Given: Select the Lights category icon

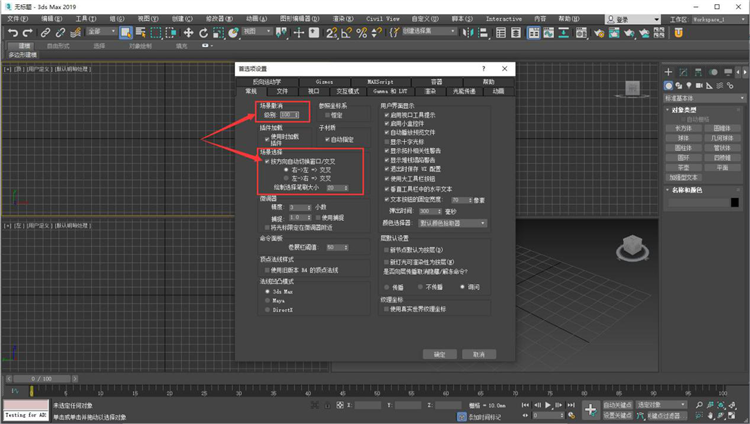Looking at the screenshot, I should pyautogui.click(x=689, y=86).
